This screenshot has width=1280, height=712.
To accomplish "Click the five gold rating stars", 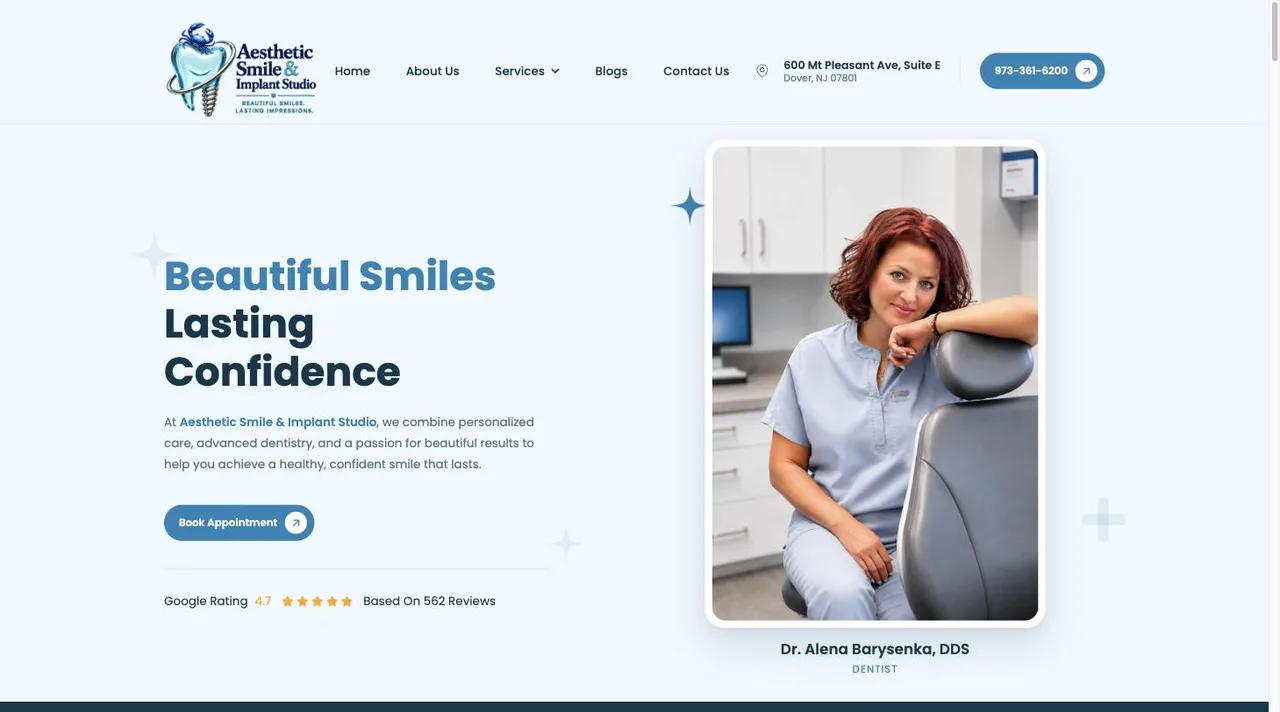I will 317,602.
